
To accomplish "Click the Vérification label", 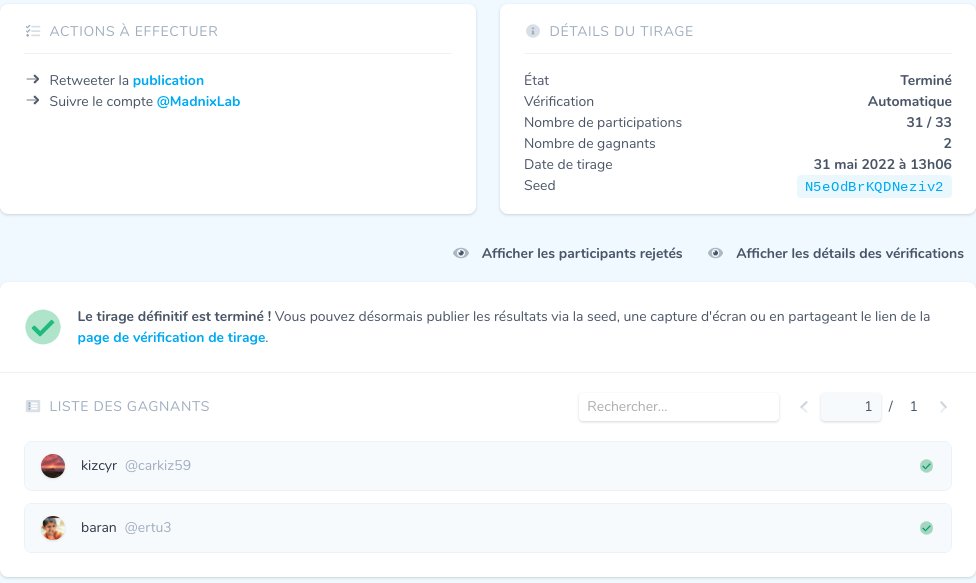I will tap(558, 101).
